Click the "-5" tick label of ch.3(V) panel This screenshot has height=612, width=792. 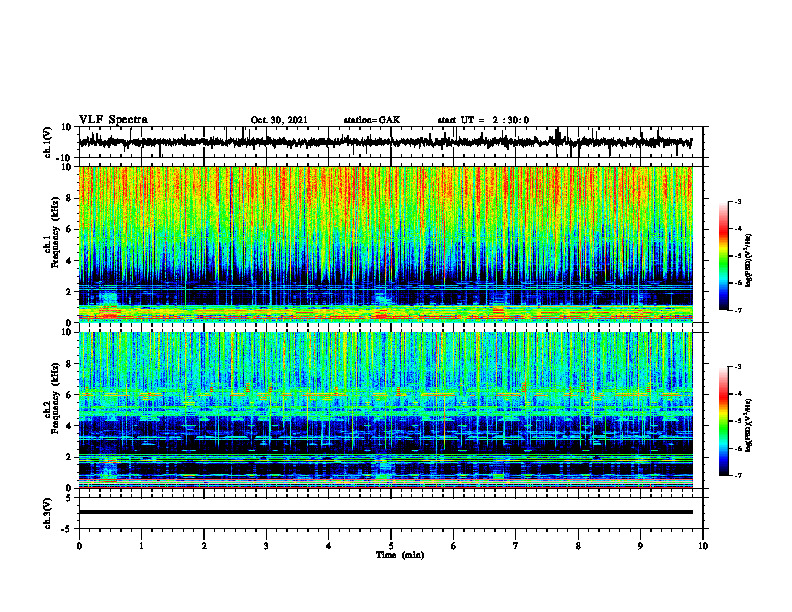pyautogui.click(x=68, y=528)
